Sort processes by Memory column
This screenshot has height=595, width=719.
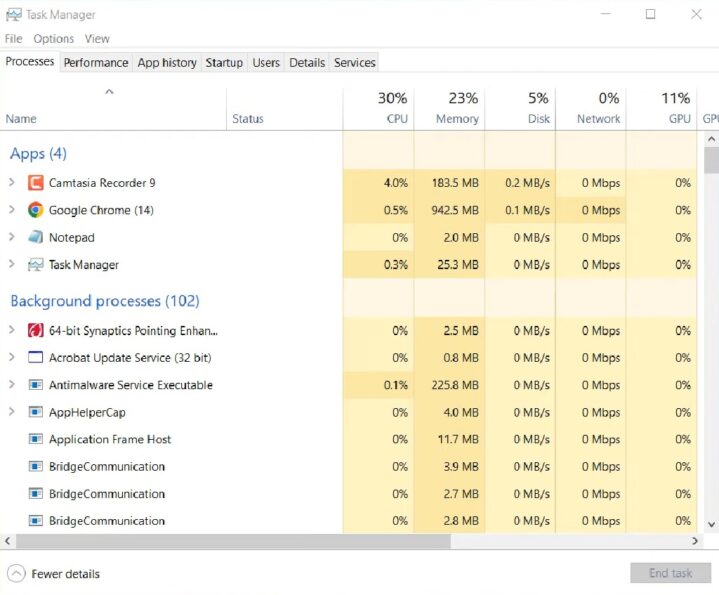[449, 109]
